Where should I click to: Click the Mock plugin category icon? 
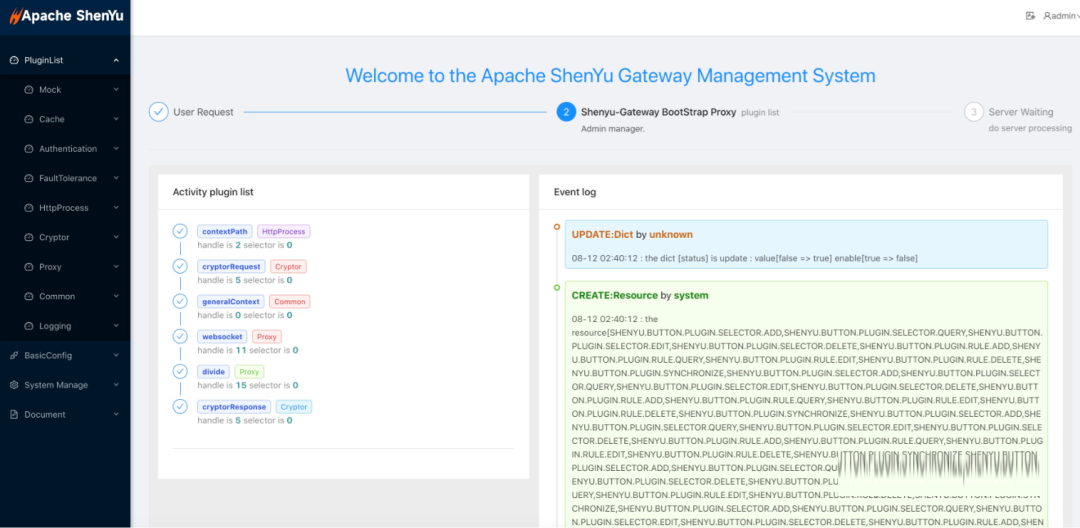coord(29,90)
